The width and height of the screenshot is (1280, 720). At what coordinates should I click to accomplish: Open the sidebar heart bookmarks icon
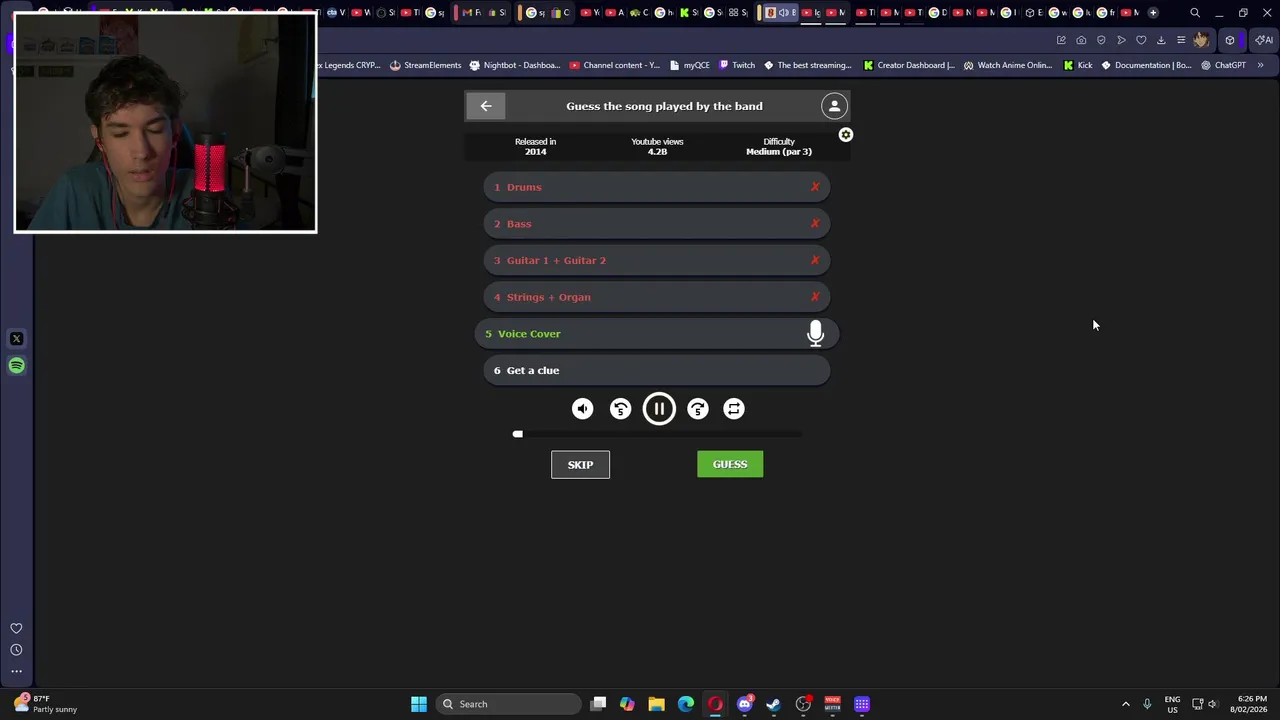16,629
